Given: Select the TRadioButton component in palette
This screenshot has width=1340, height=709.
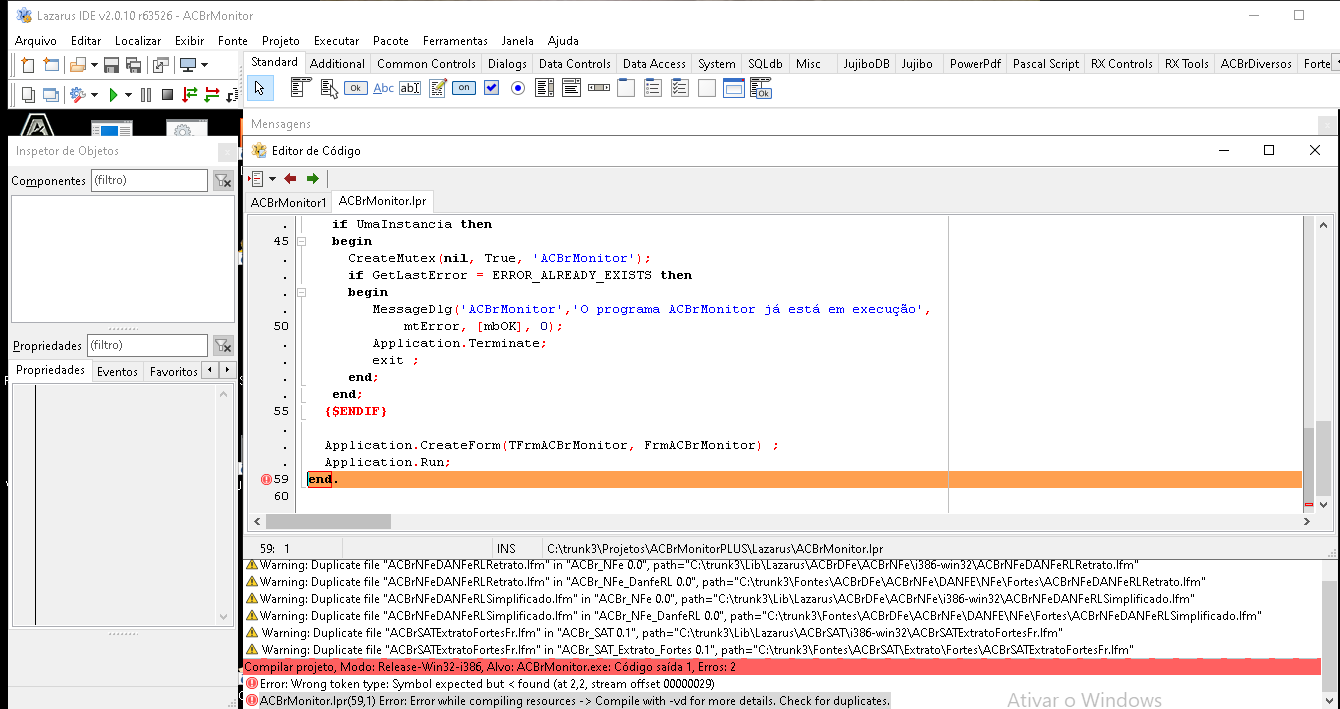Looking at the screenshot, I should coord(518,88).
